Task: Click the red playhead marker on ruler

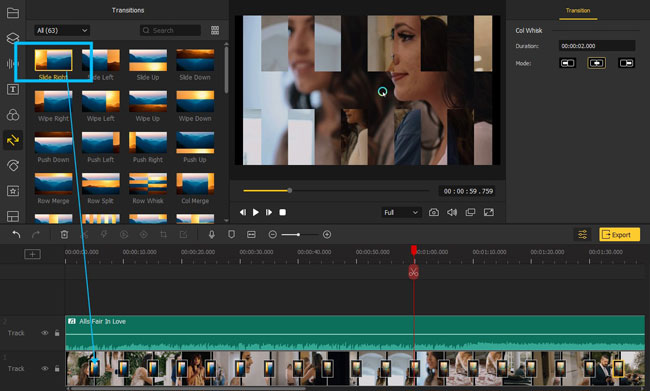Action: pos(414,250)
